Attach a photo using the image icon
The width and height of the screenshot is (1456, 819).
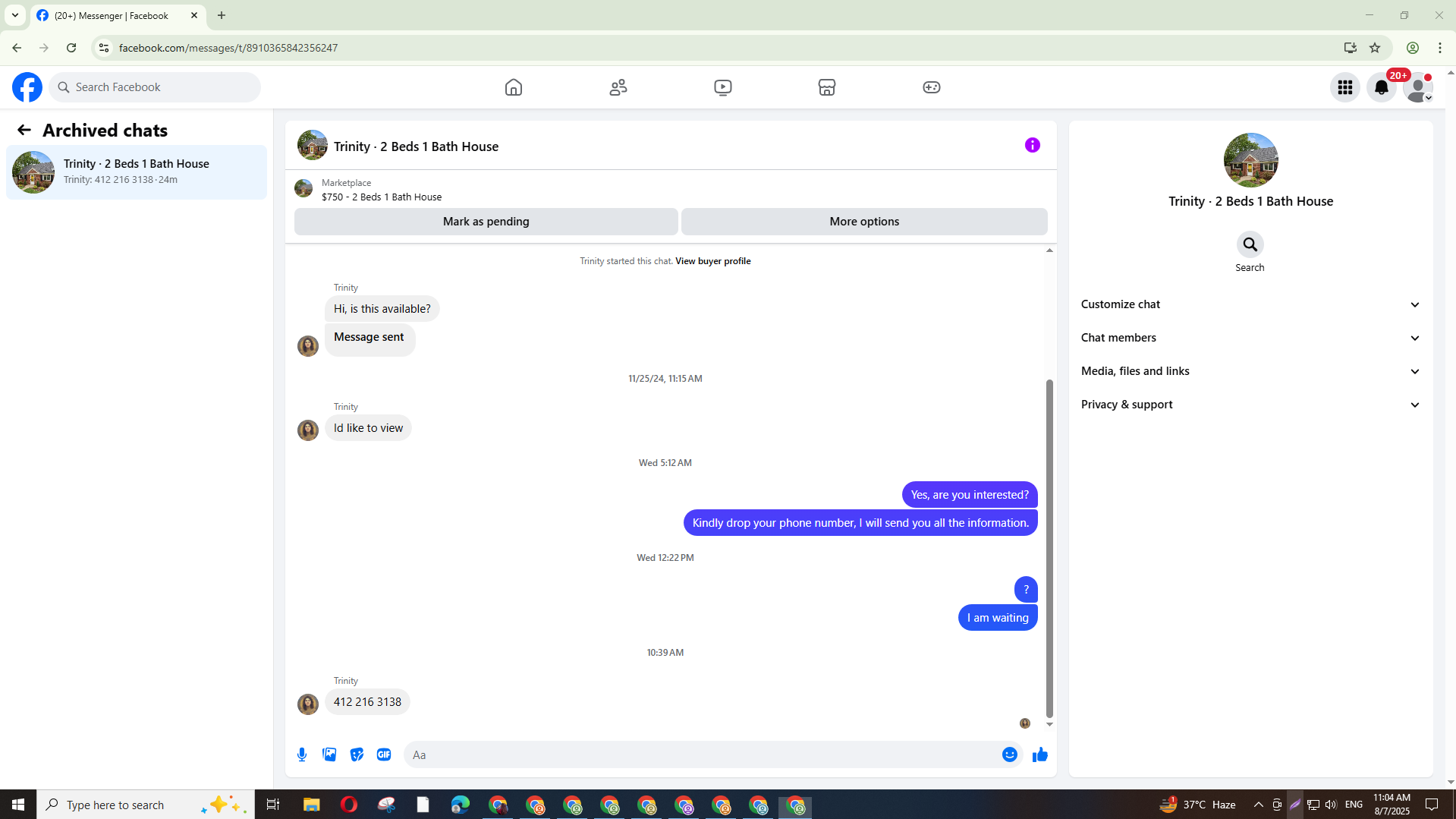[x=329, y=754]
